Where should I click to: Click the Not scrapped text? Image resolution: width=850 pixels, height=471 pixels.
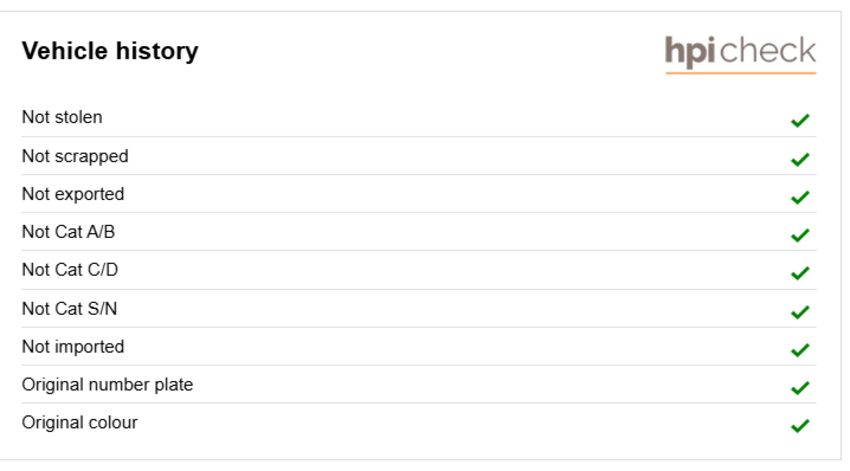(75, 157)
